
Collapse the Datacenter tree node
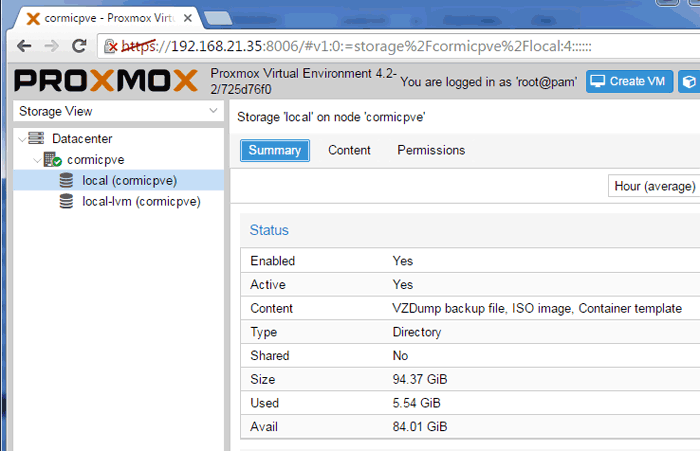[21, 139]
